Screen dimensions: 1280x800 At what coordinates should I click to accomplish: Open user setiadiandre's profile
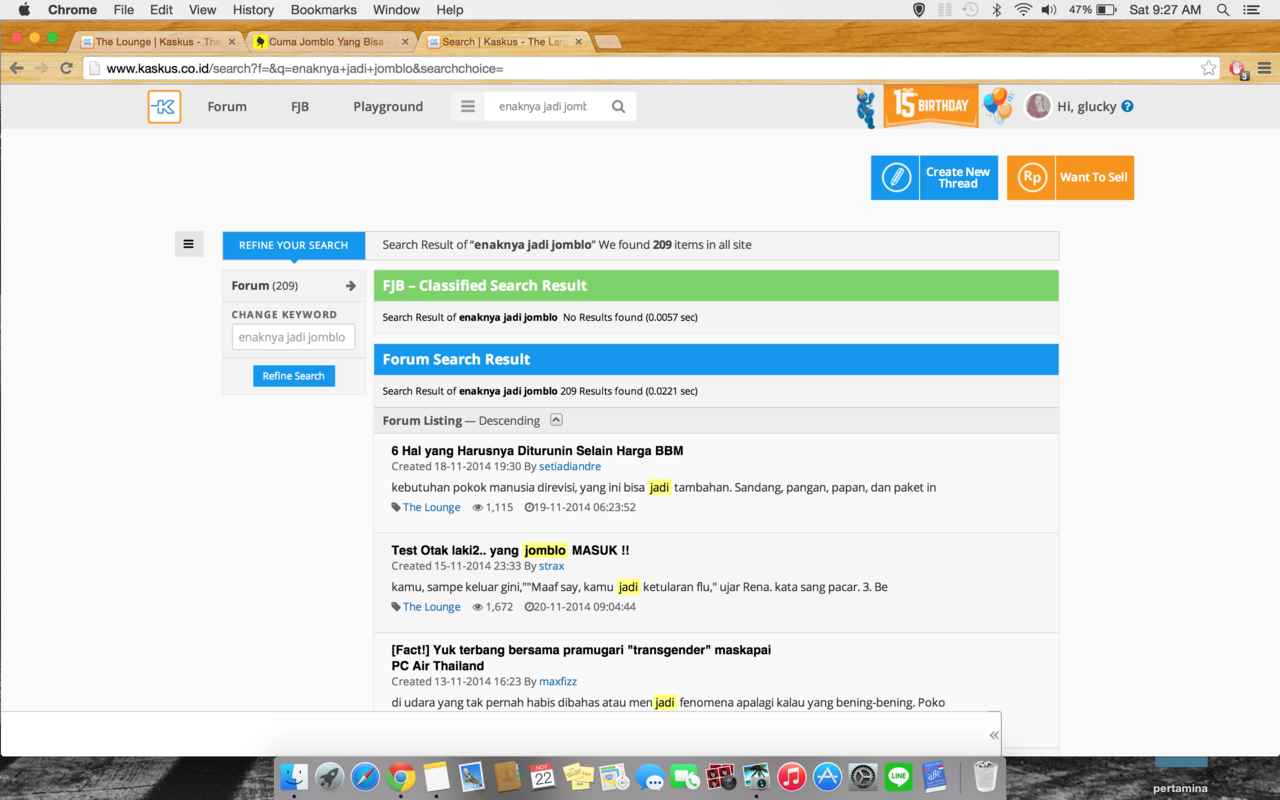(570, 467)
